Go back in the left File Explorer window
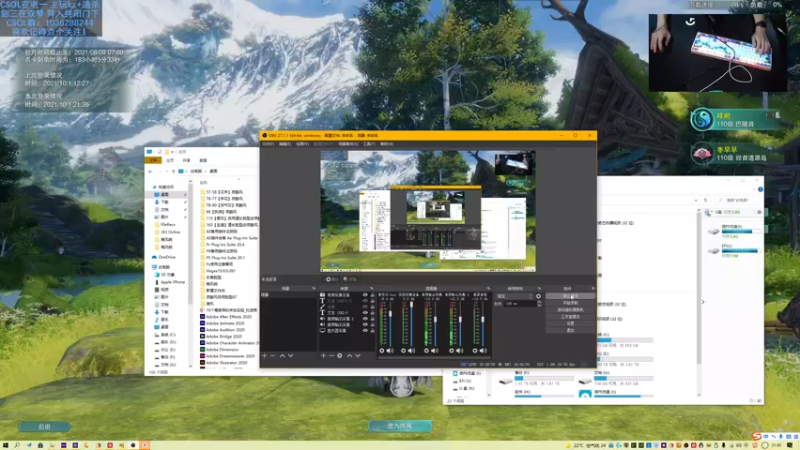The height and width of the screenshot is (450, 800). [149, 171]
